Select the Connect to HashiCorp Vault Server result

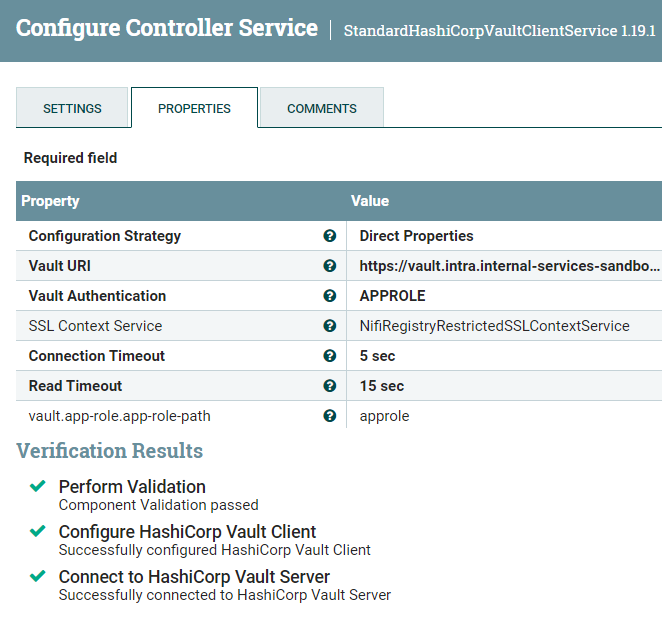tap(225, 585)
